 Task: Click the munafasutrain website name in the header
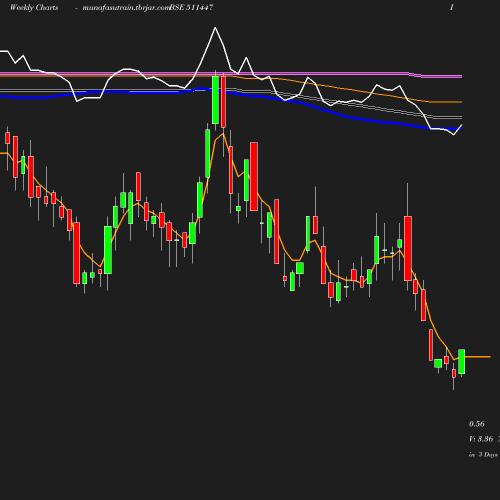coord(126,8)
